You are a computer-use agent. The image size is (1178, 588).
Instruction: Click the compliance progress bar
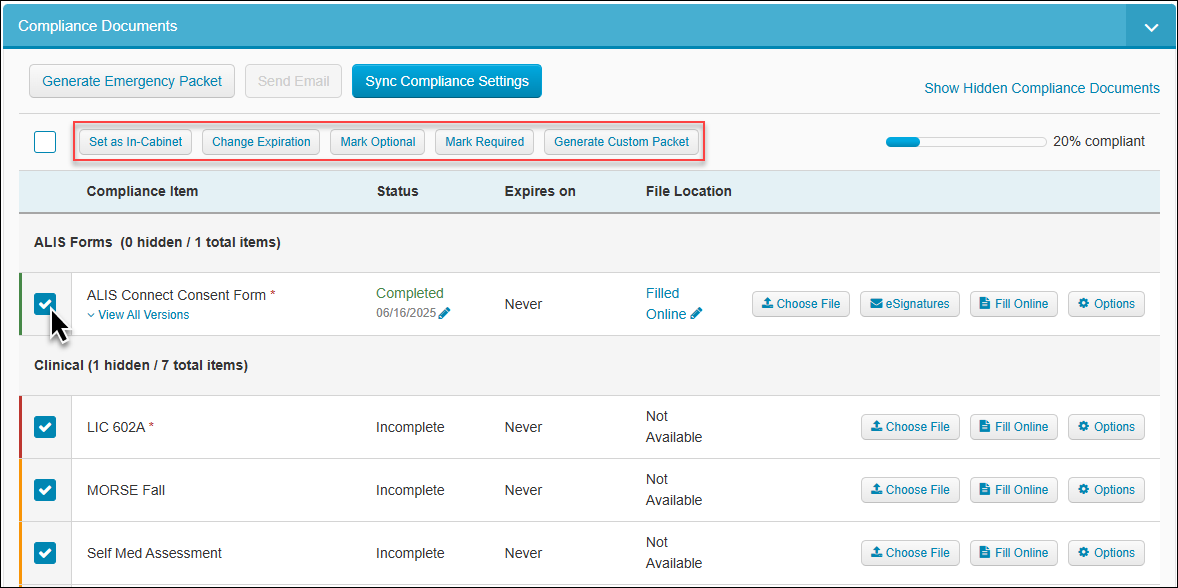tap(966, 141)
